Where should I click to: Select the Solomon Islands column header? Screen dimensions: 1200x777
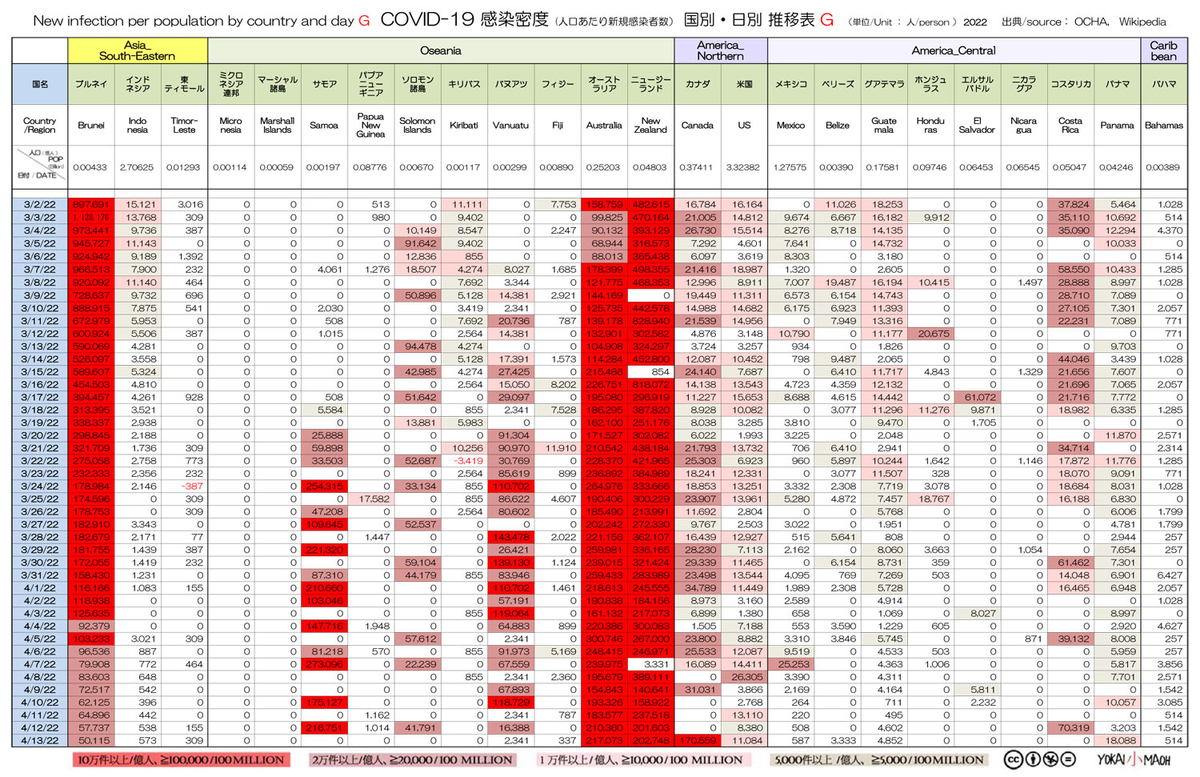coord(417,127)
